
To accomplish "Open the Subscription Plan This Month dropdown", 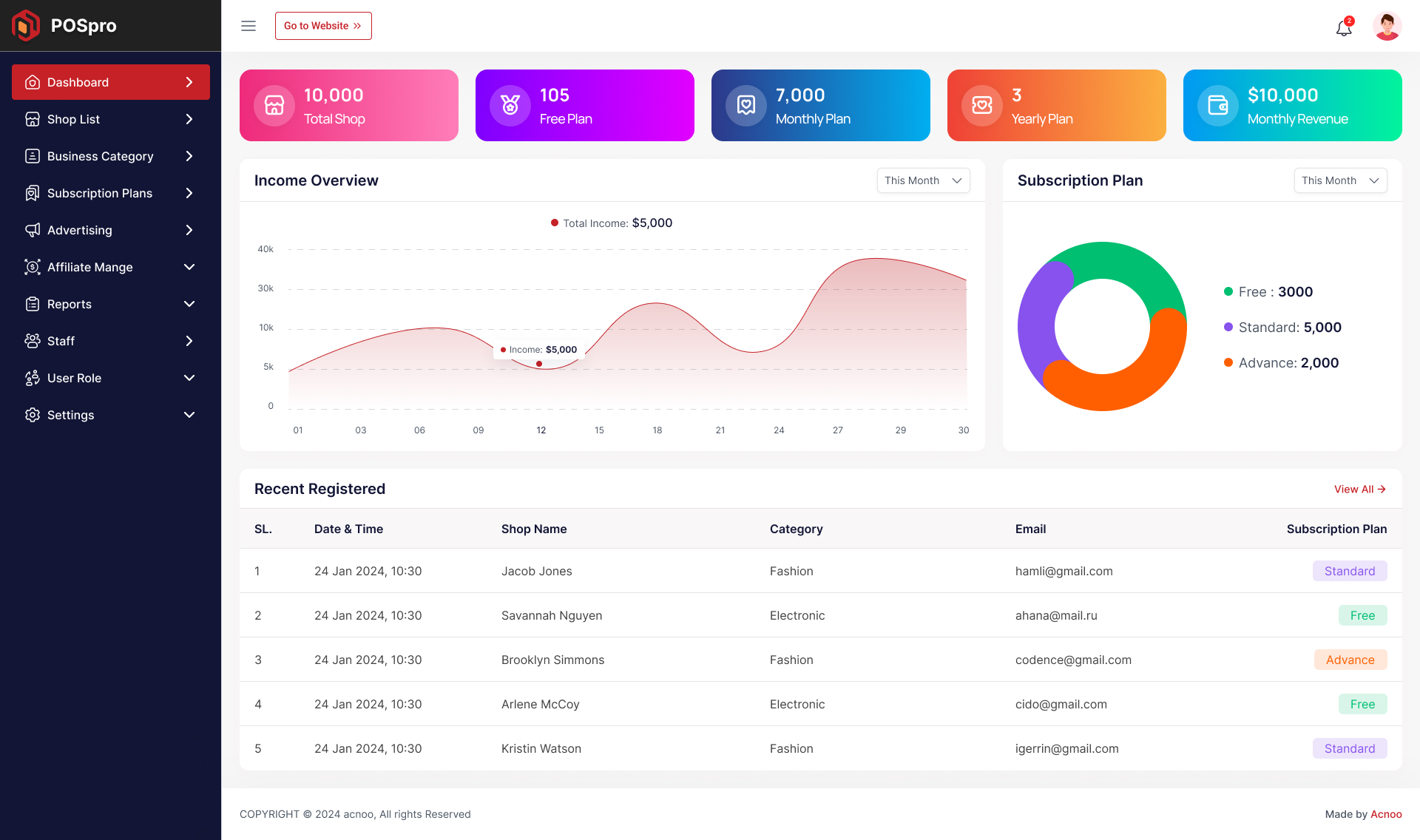I will coord(1340,180).
